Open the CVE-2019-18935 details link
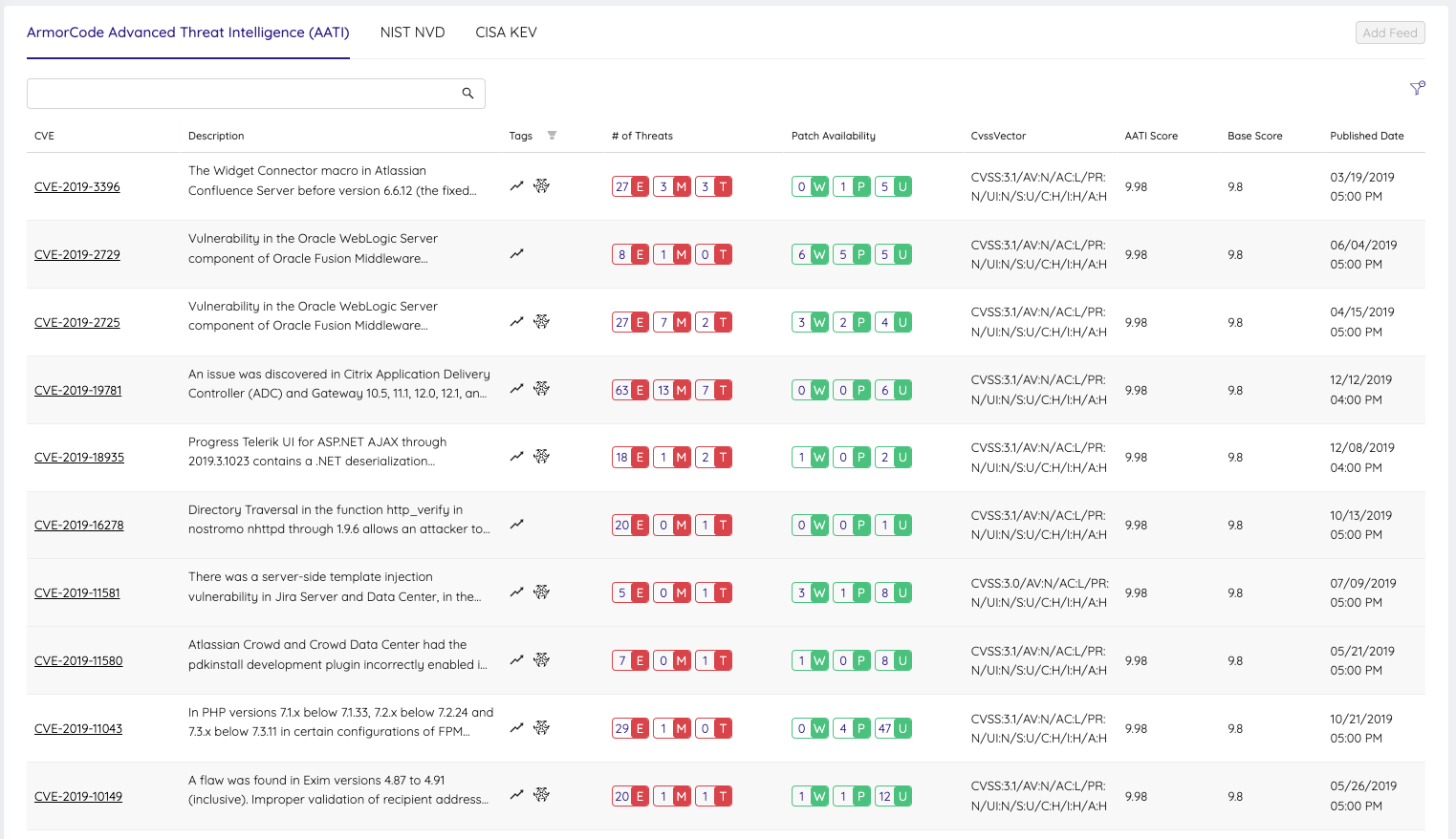The width and height of the screenshot is (1456, 839). 78,457
